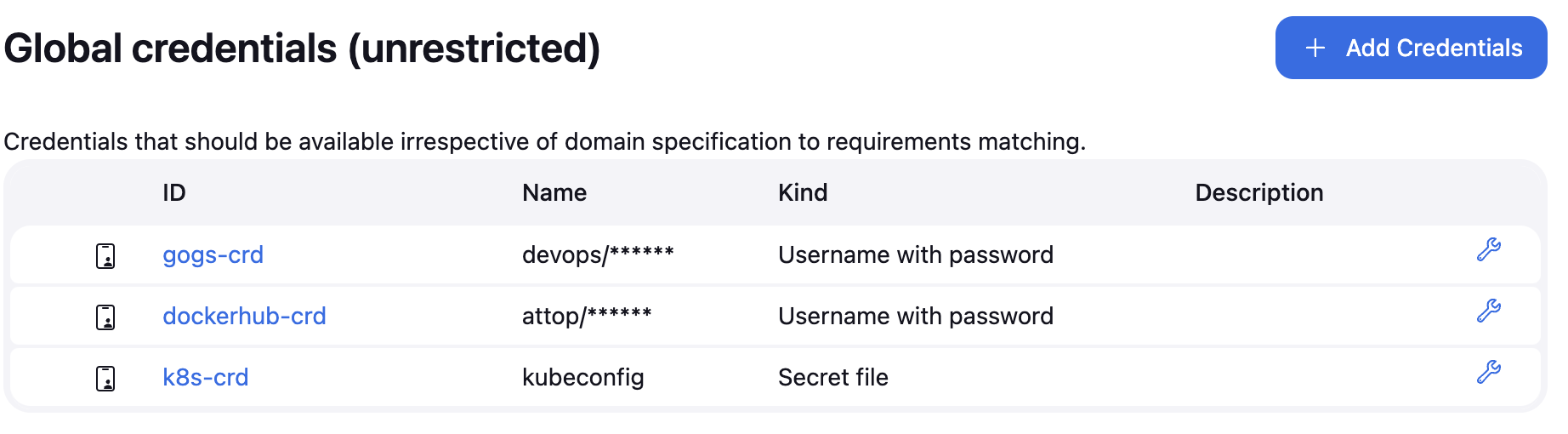This screenshot has width=1568, height=434.
Task: Click the Kind column header
Action: (802, 192)
